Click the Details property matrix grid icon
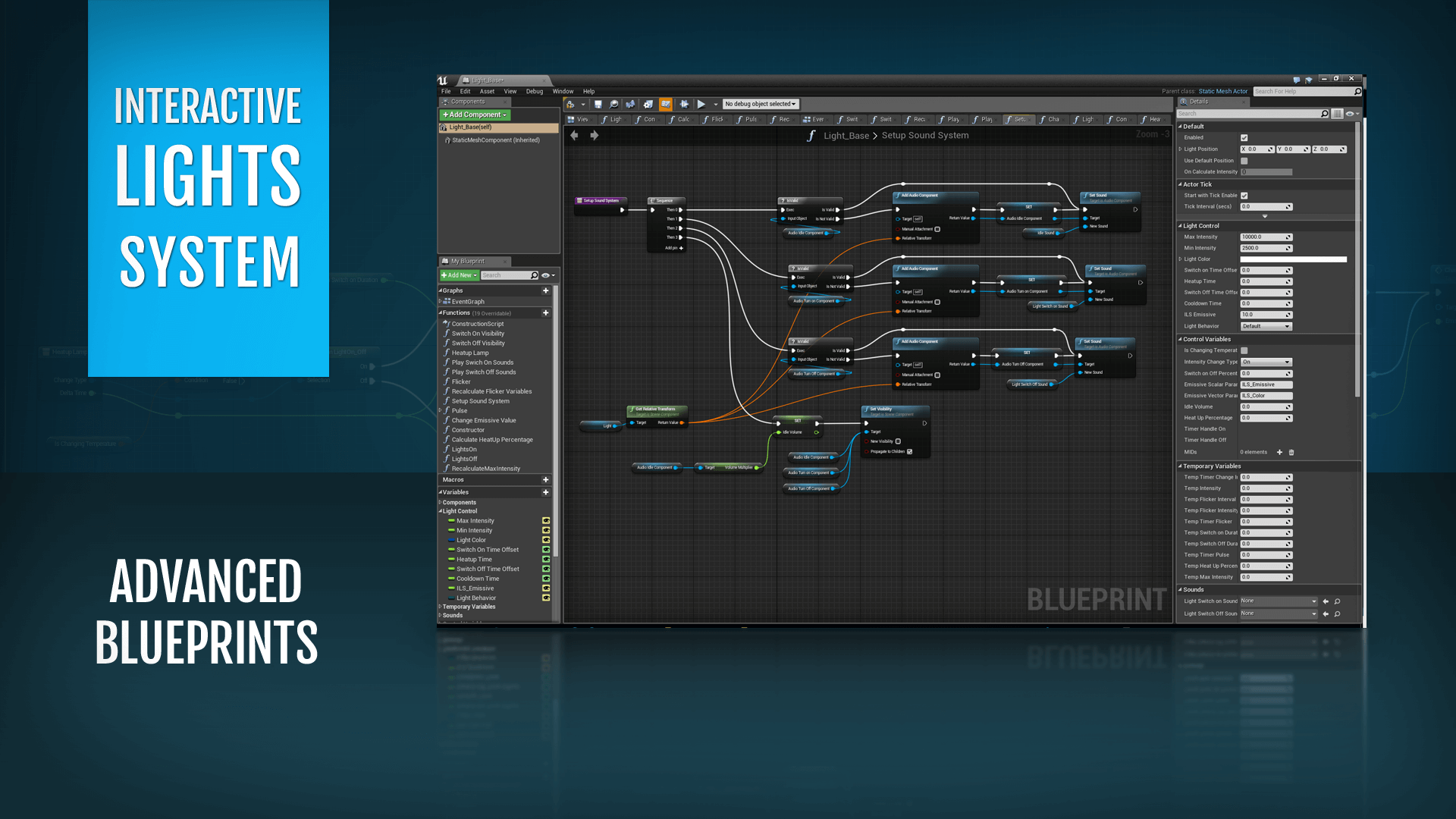Viewport: 1456px width, 819px height. (1337, 114)
